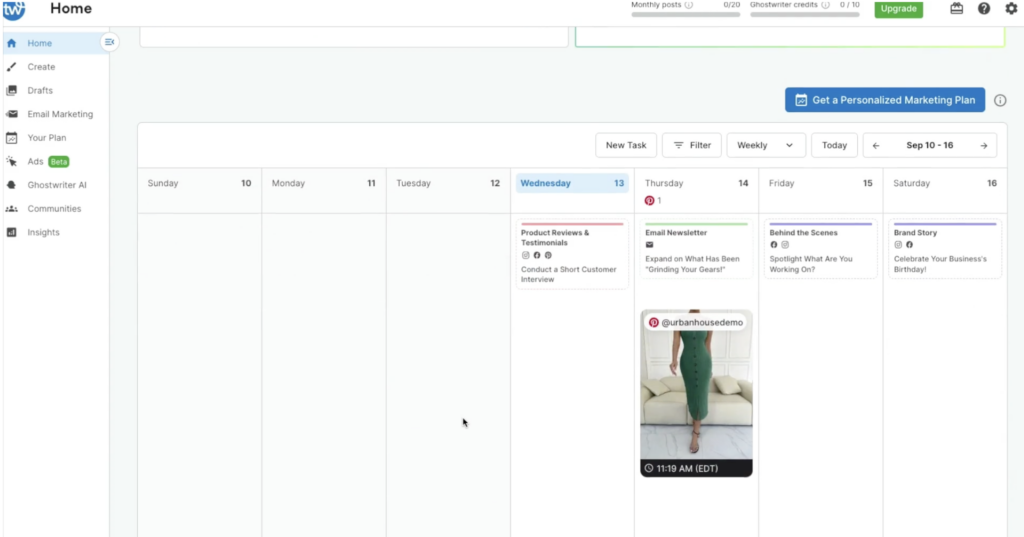
Task: Click Get a Personalized Marketing Plan
Action: 885,100
